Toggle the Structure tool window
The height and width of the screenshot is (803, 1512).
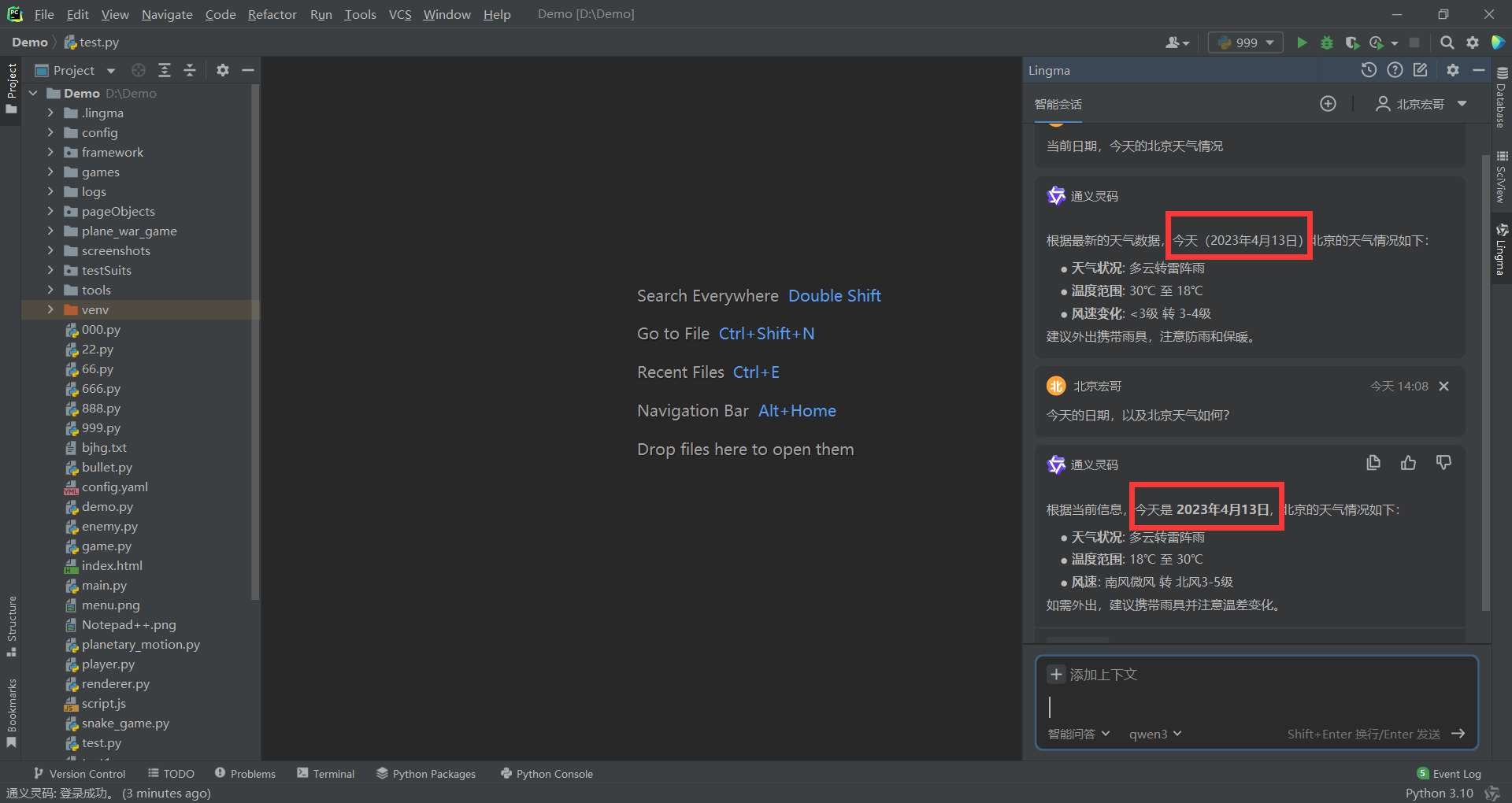pyautogui.click(x=11, y=626)
